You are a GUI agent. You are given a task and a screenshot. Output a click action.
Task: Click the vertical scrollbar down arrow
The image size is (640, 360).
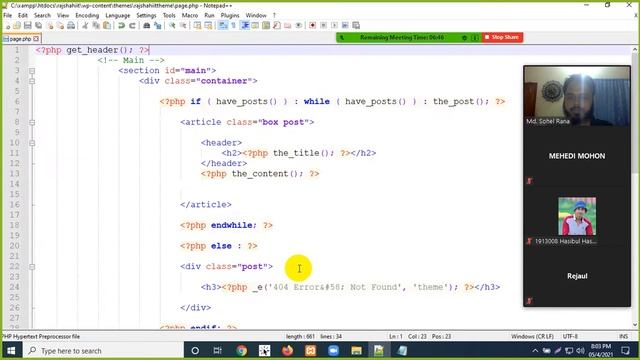coord(635,325)
